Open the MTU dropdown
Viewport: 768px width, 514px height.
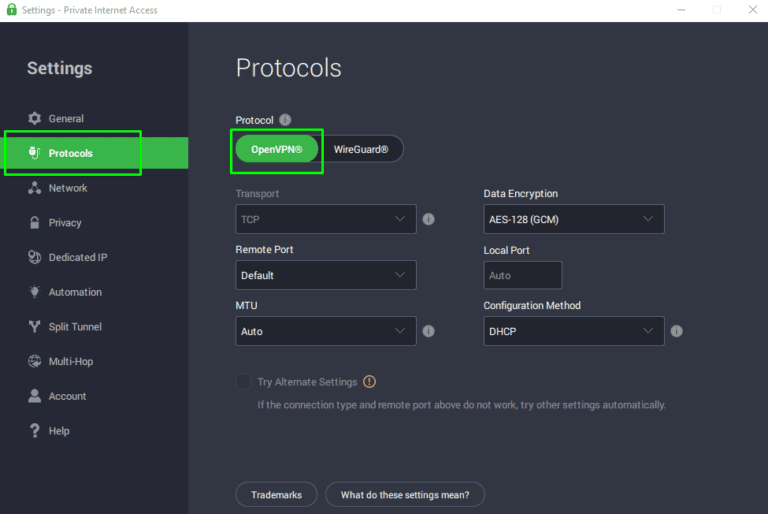coord(325,331)
